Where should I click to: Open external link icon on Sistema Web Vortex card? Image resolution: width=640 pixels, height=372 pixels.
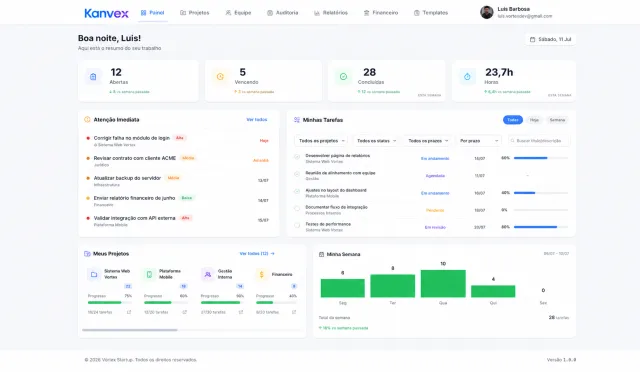129,312
